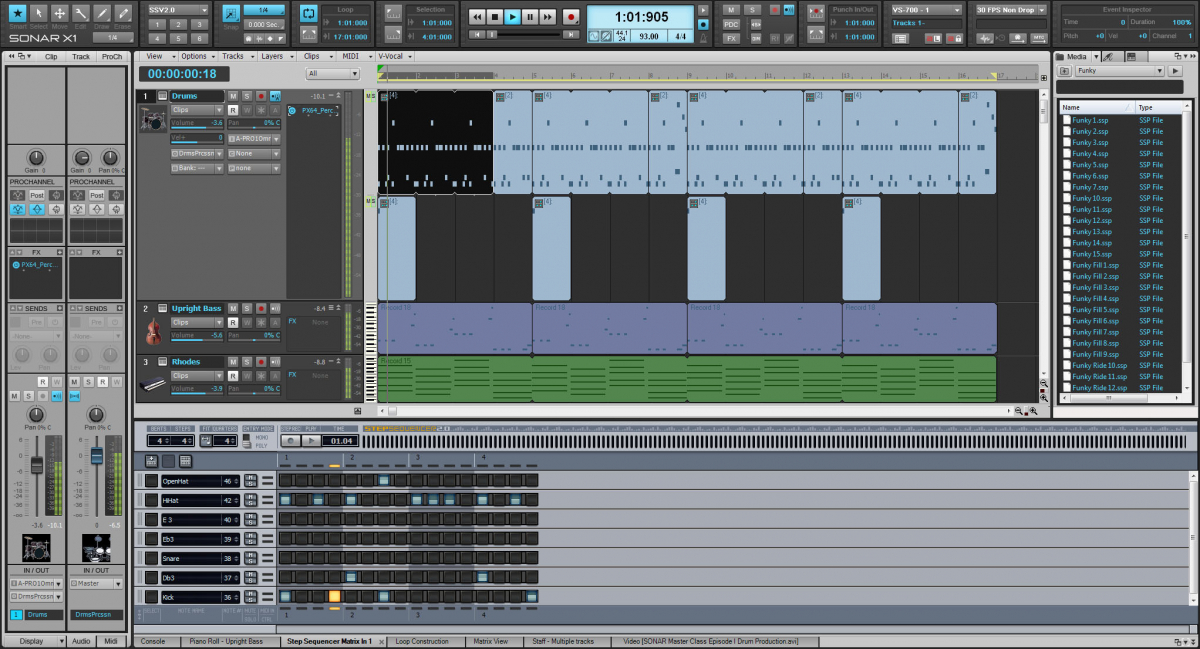Adjust Upright Bass Volume slider
This screenshot has height=649, width=1200.
pyautogui.click(x=196, y=336)
